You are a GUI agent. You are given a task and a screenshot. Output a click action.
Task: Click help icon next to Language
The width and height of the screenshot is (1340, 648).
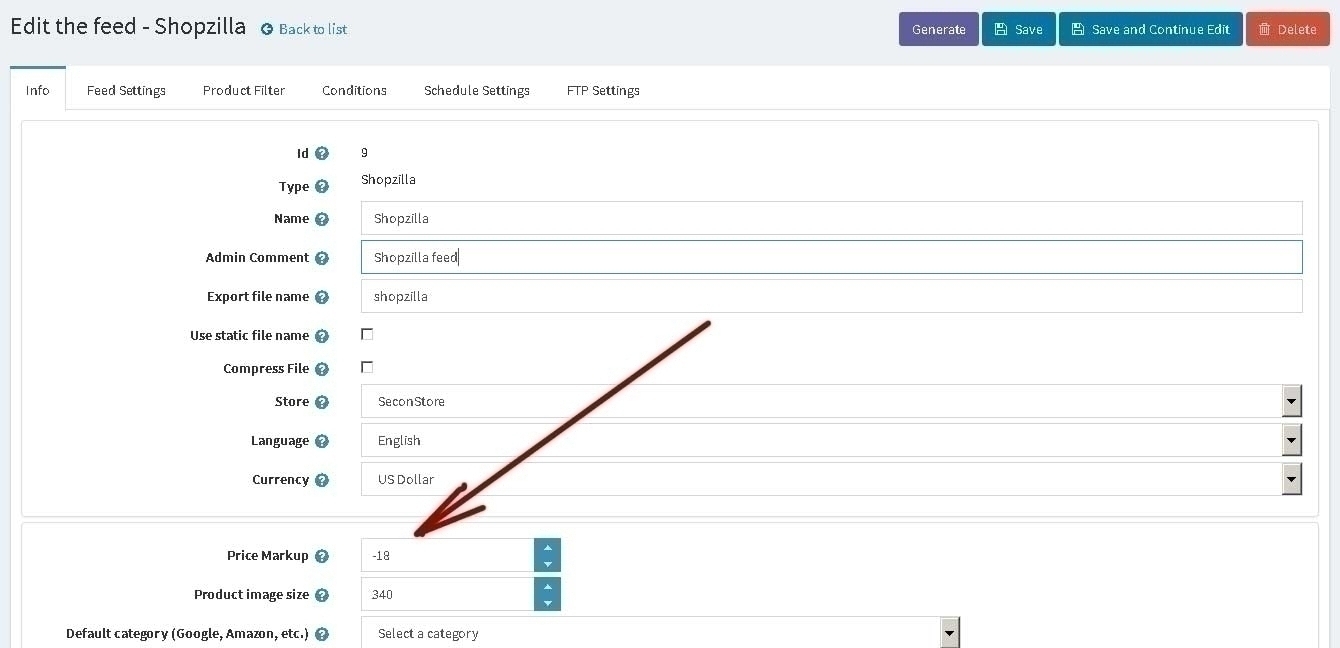point(322,441)
